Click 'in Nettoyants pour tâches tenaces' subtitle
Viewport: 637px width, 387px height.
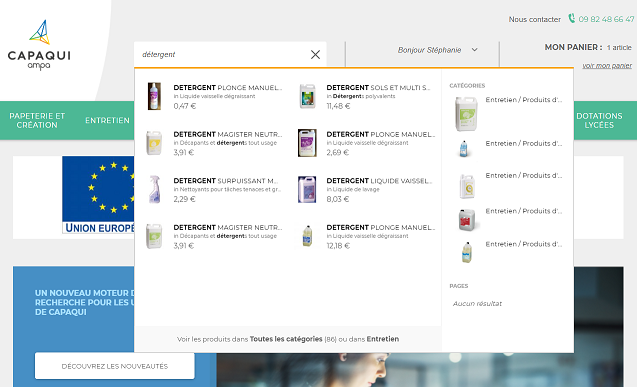[227, 190]
